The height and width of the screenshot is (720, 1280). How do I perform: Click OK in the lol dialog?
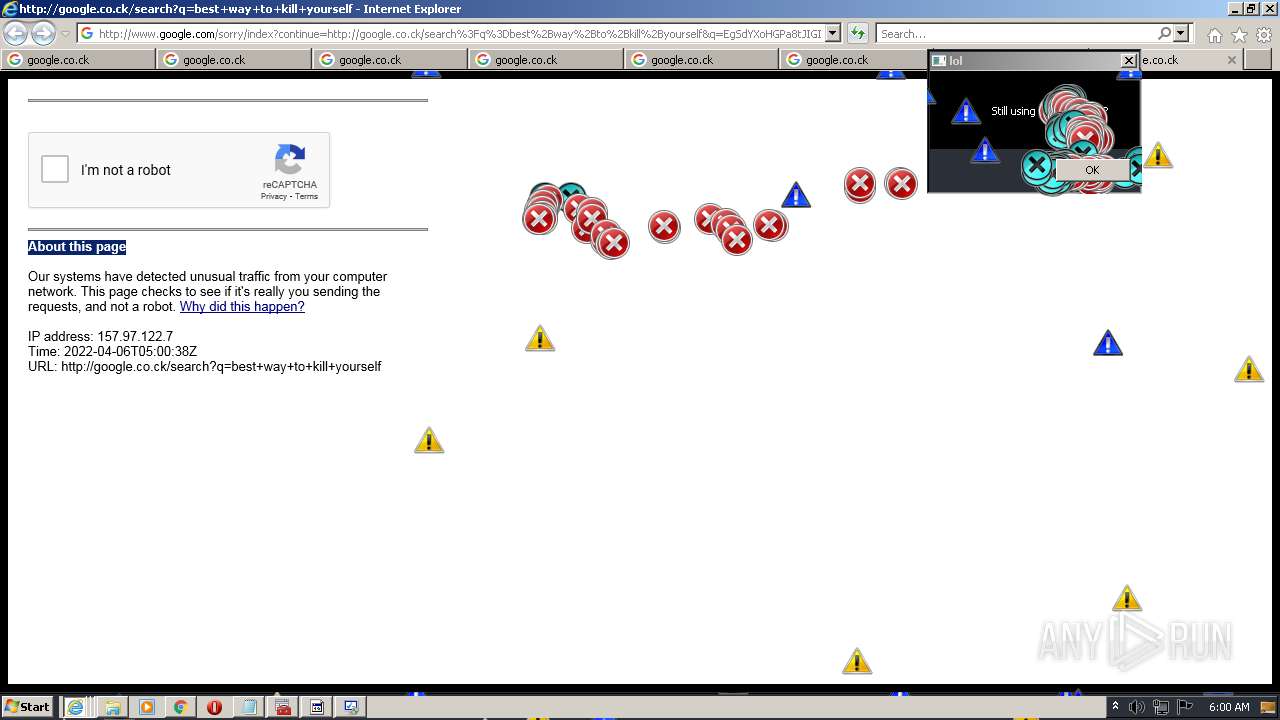coord(1091,170)
